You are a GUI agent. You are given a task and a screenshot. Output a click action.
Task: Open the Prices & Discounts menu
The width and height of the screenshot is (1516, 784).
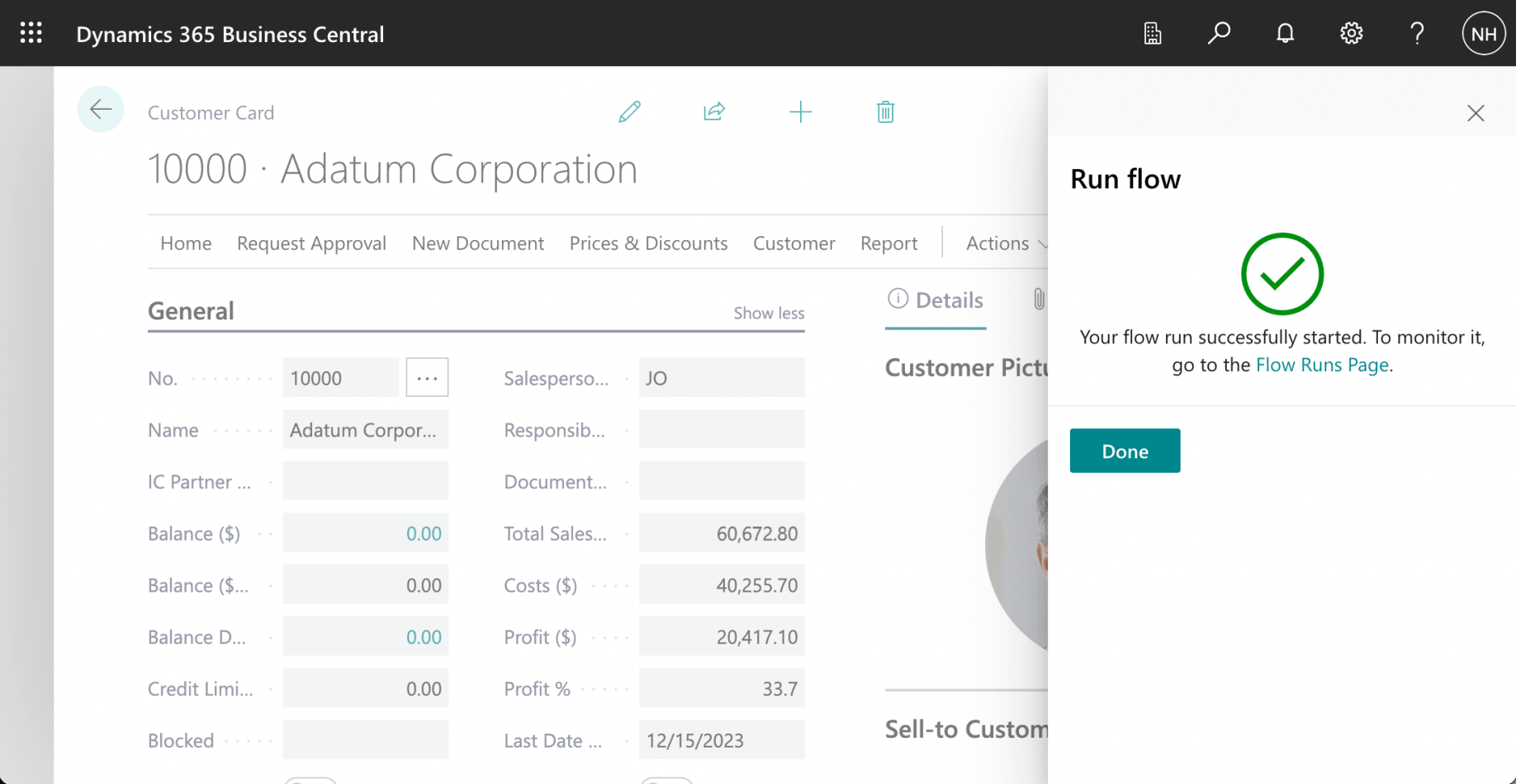648,243
